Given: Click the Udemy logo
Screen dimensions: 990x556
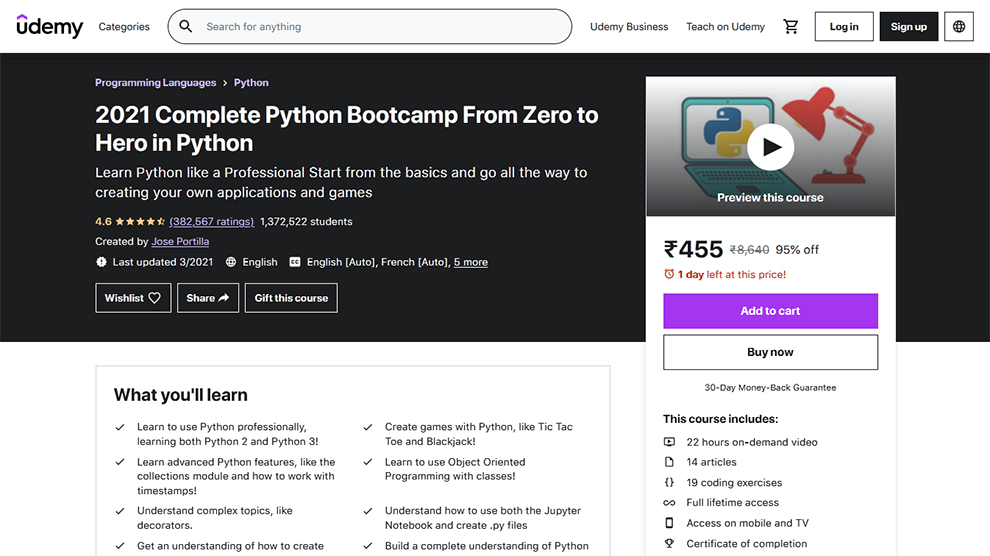Looking at the screenshot, I should (x=49, y=26).
